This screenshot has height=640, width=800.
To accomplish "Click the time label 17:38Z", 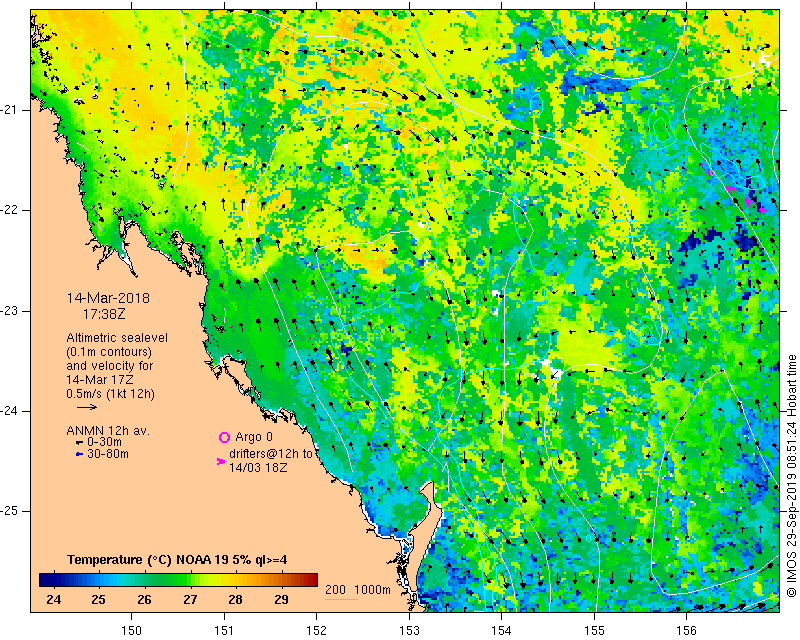I will 104,314.
